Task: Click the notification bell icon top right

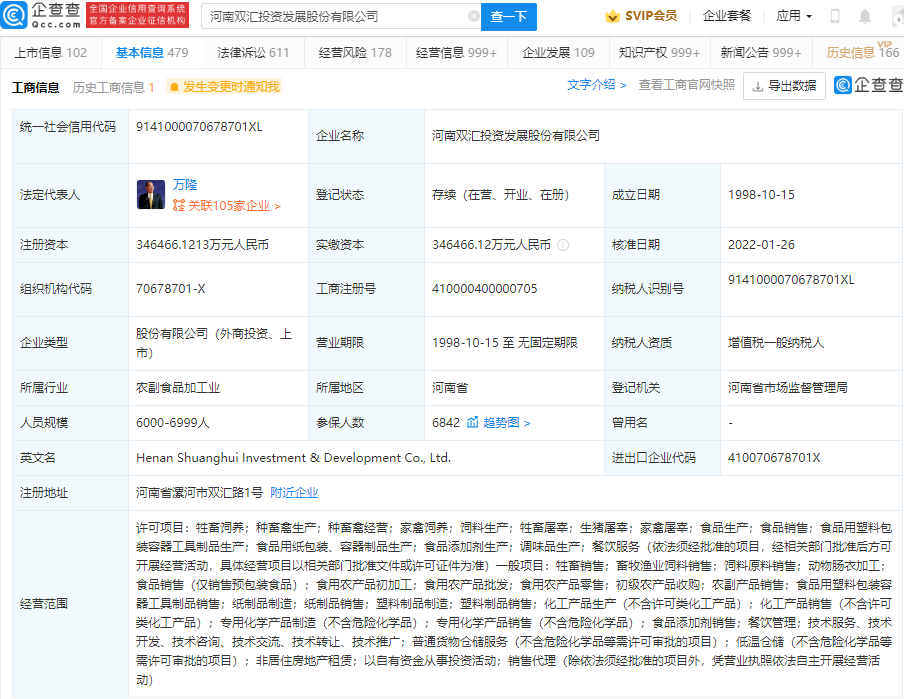Action: click(x=863, y=17)
